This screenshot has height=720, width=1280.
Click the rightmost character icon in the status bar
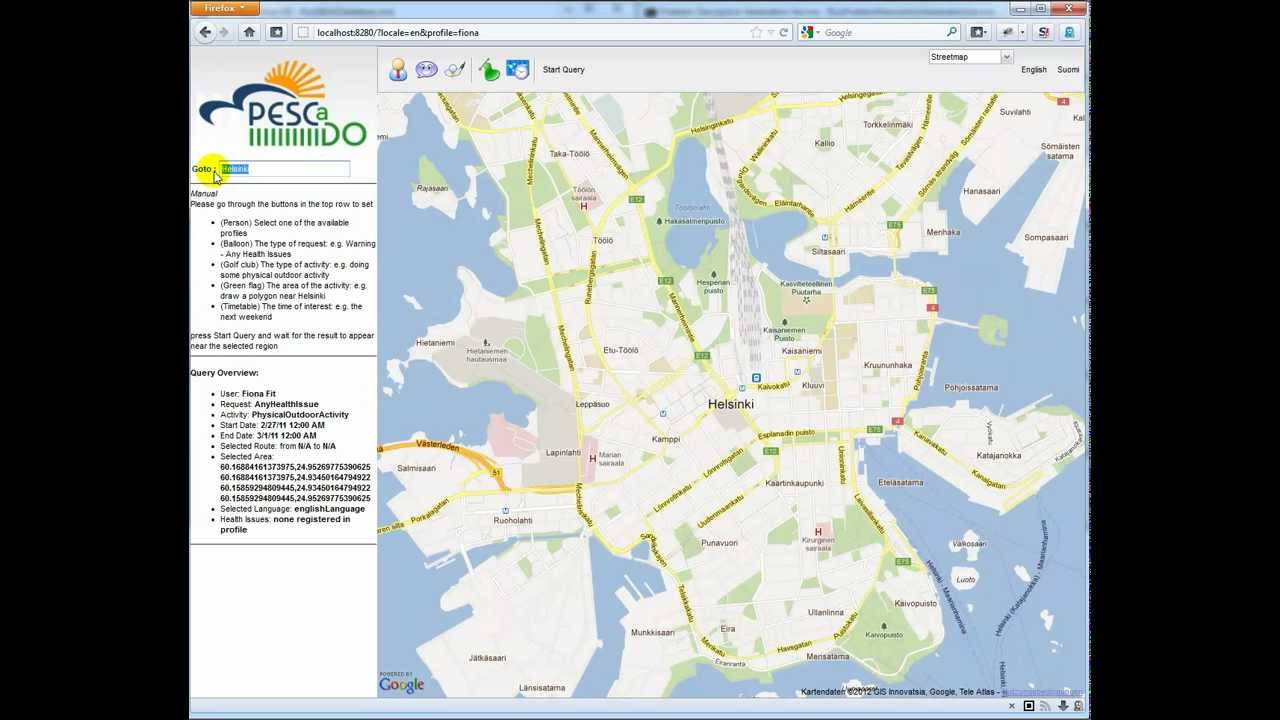1078,707
